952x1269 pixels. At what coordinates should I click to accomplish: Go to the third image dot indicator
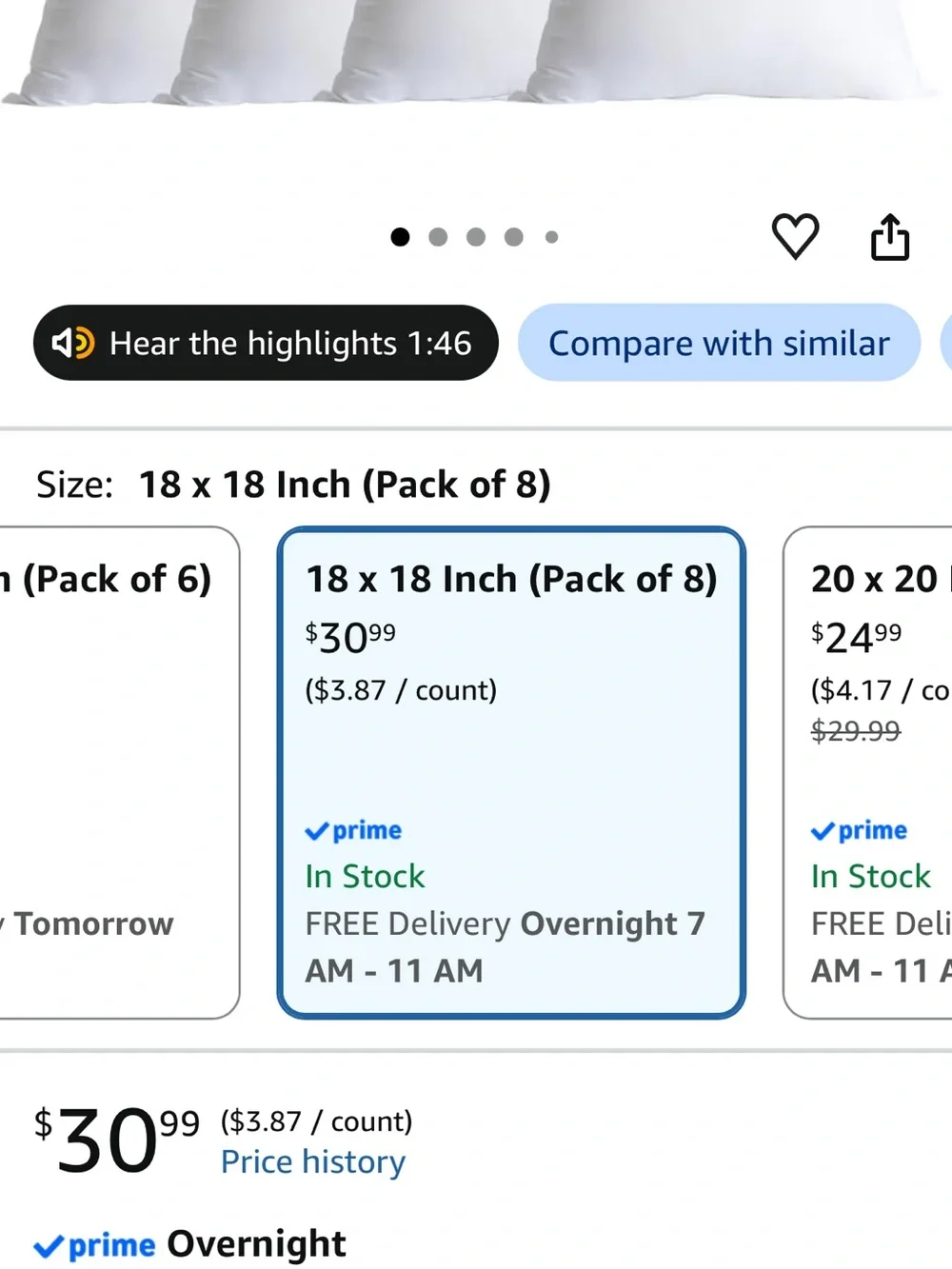[476, 237]
